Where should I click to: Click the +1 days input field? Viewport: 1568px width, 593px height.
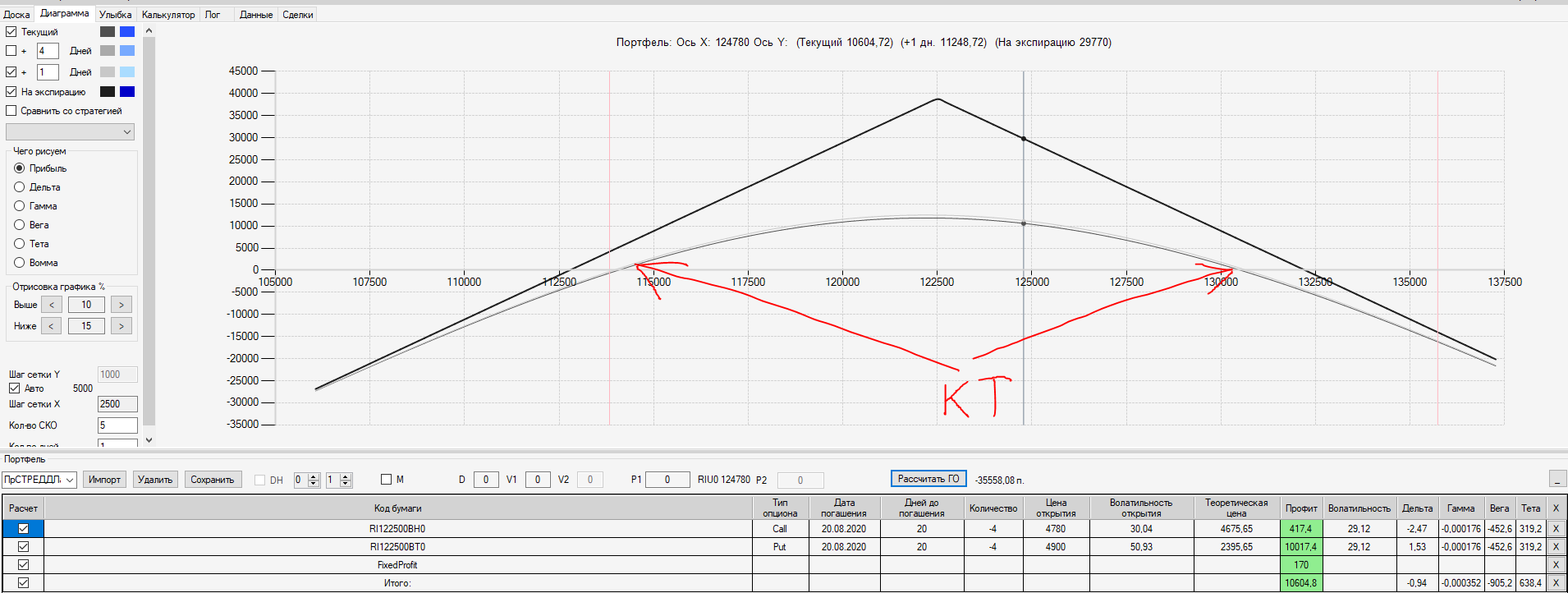(48, 72)
